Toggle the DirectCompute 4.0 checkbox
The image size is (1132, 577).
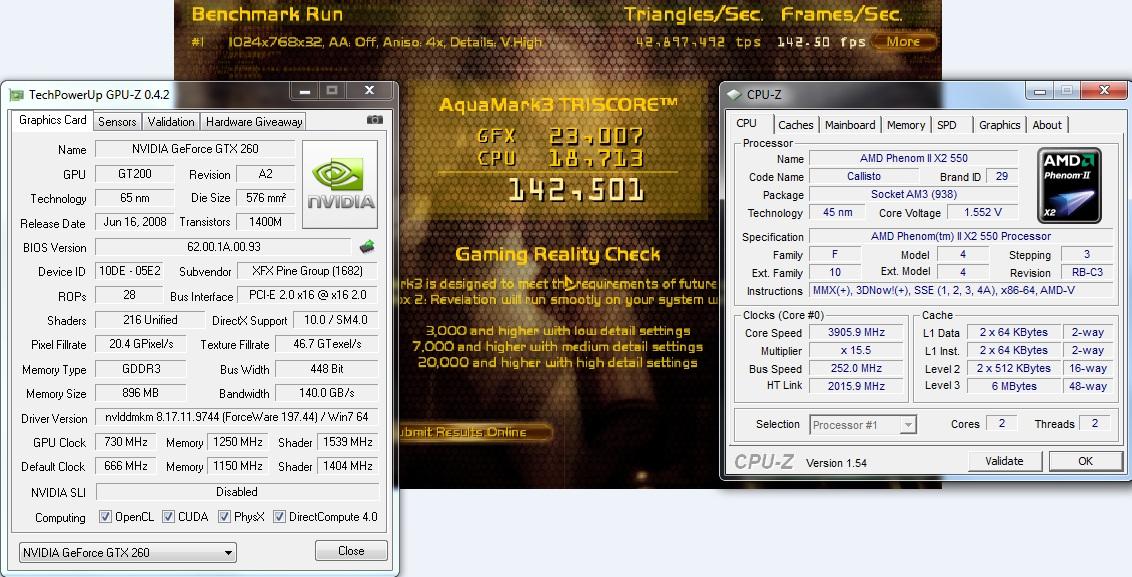coord(279,516)
